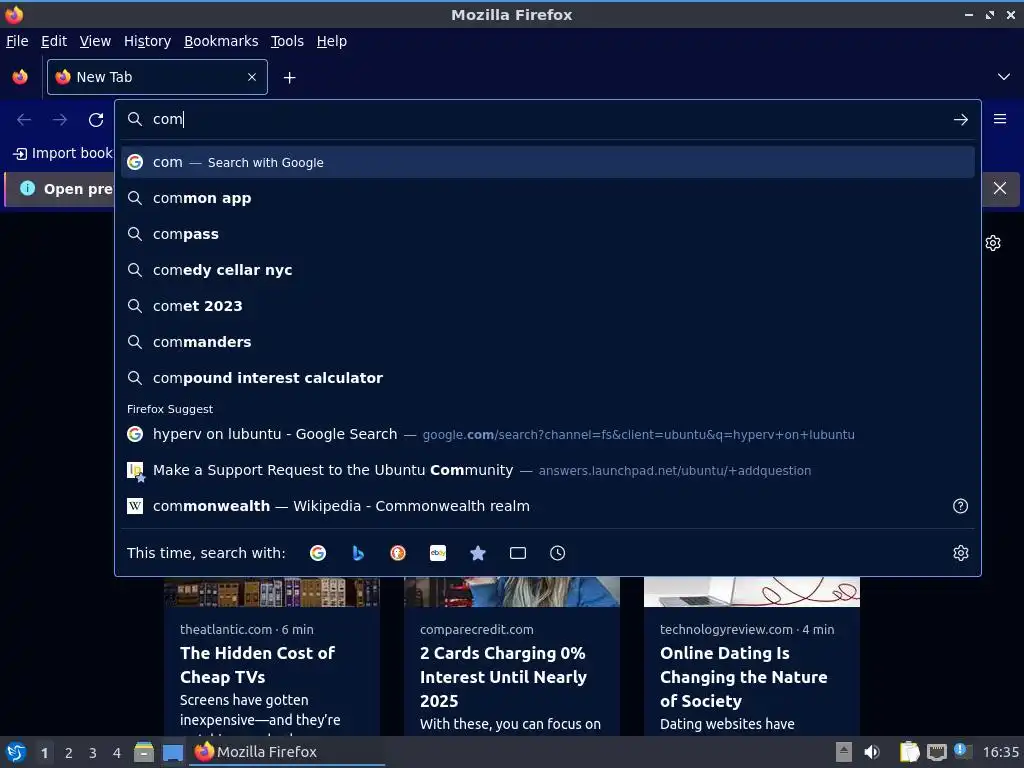Viewport: 1024px width, 768px height.
Task: Click Mozilla Firefox taskbar window button
Action: (287, 752)
